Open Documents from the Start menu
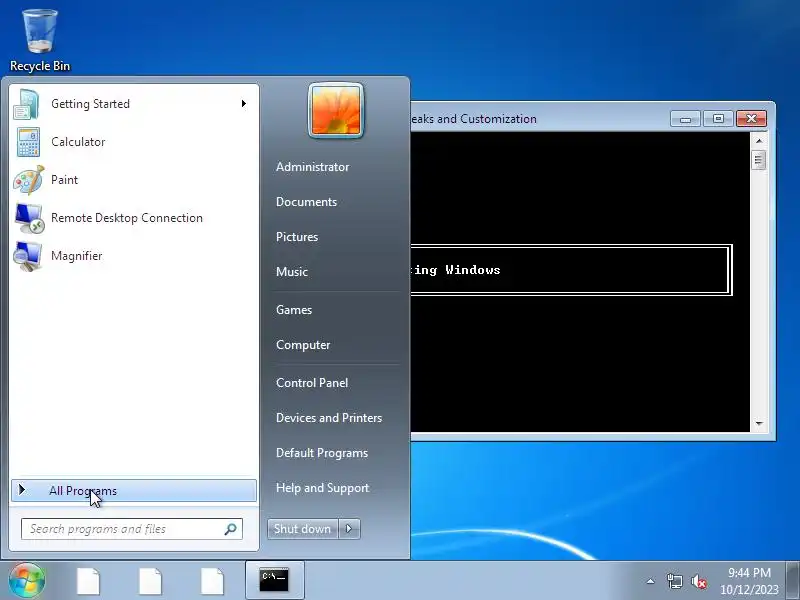The height and width of the screenshot is (600, 800). [306, 202]
